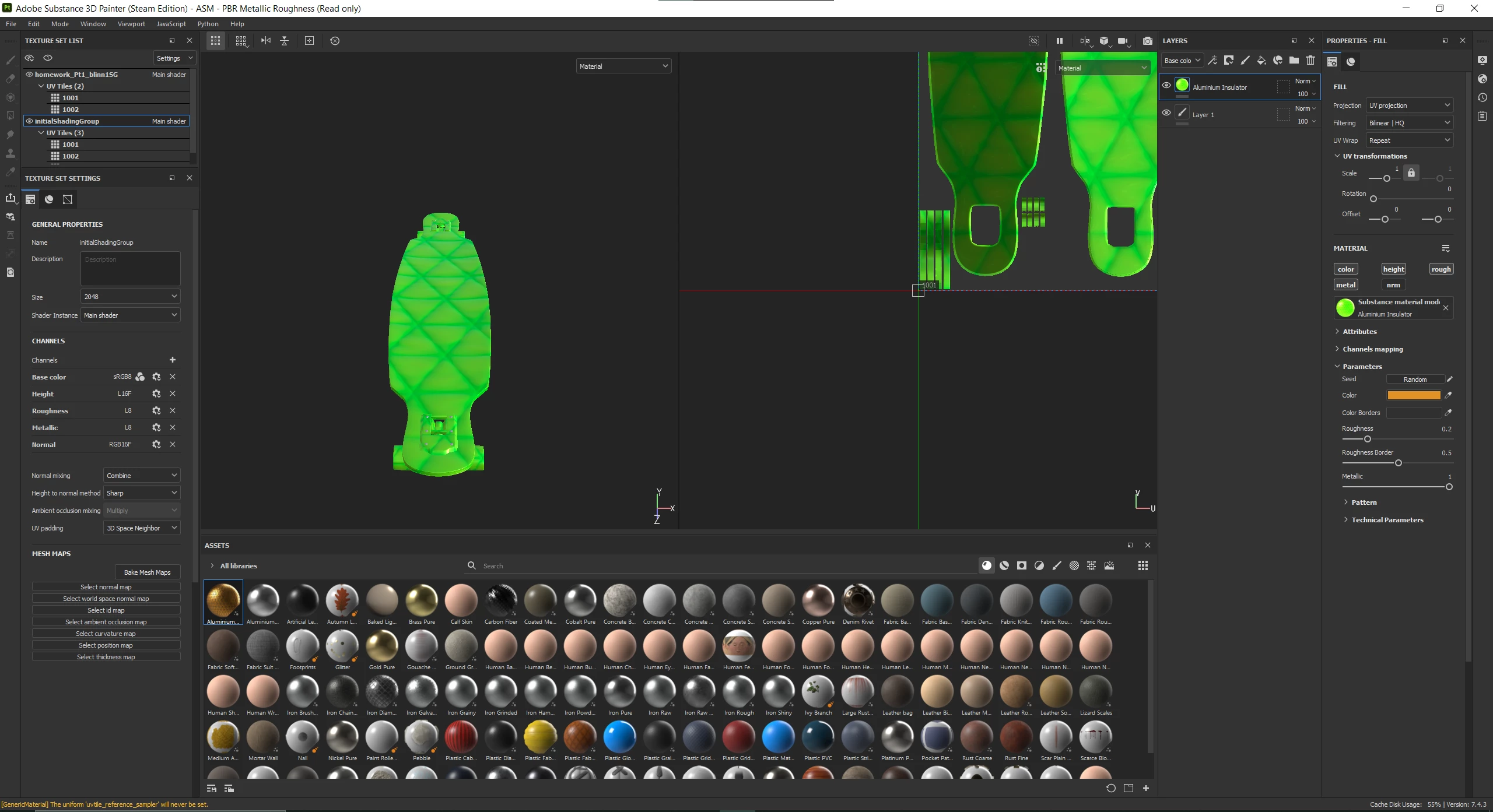Click the Bake Mesh Maps button

147,572
